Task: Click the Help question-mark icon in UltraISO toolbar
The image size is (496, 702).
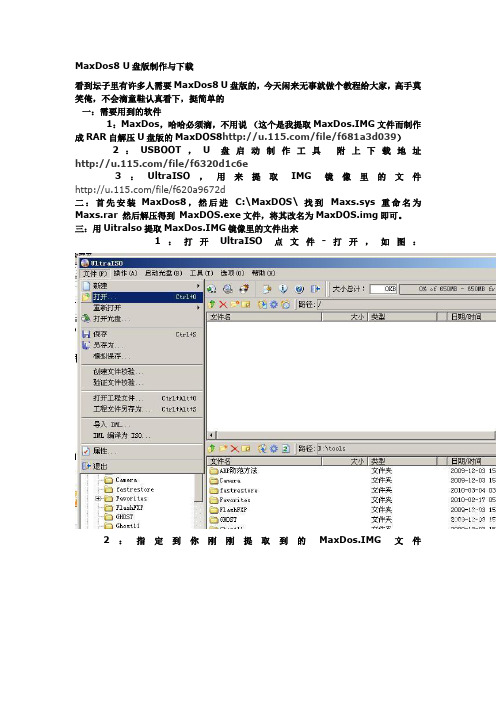Action: 300,289
